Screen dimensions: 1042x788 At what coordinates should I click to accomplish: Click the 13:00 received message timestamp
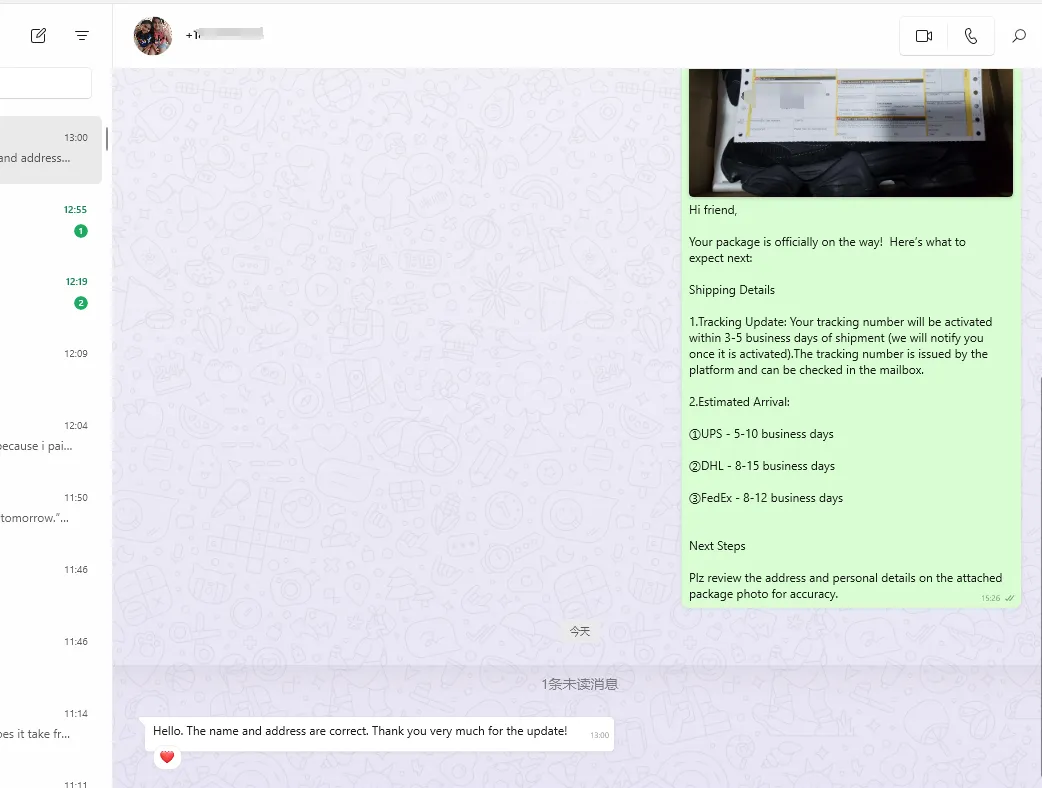(x=599, y=735)
